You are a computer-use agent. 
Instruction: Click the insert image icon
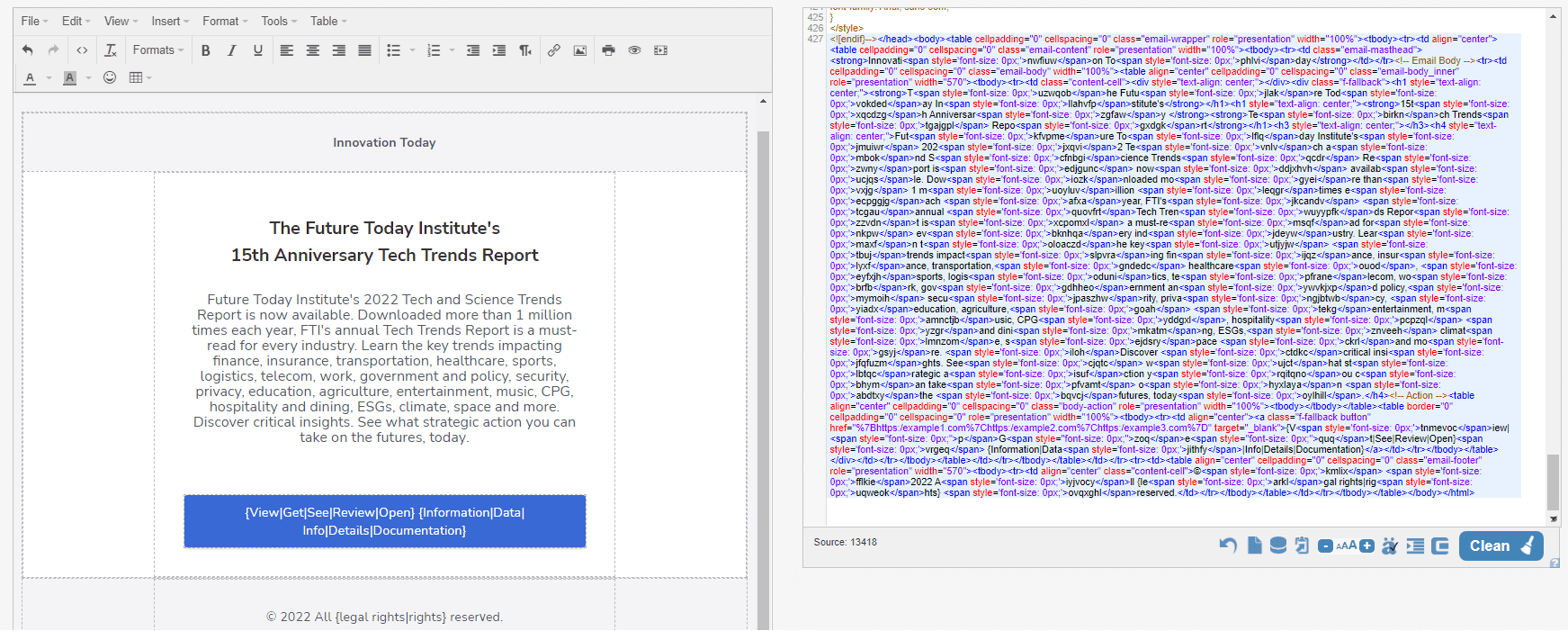[x=580, y=50]
